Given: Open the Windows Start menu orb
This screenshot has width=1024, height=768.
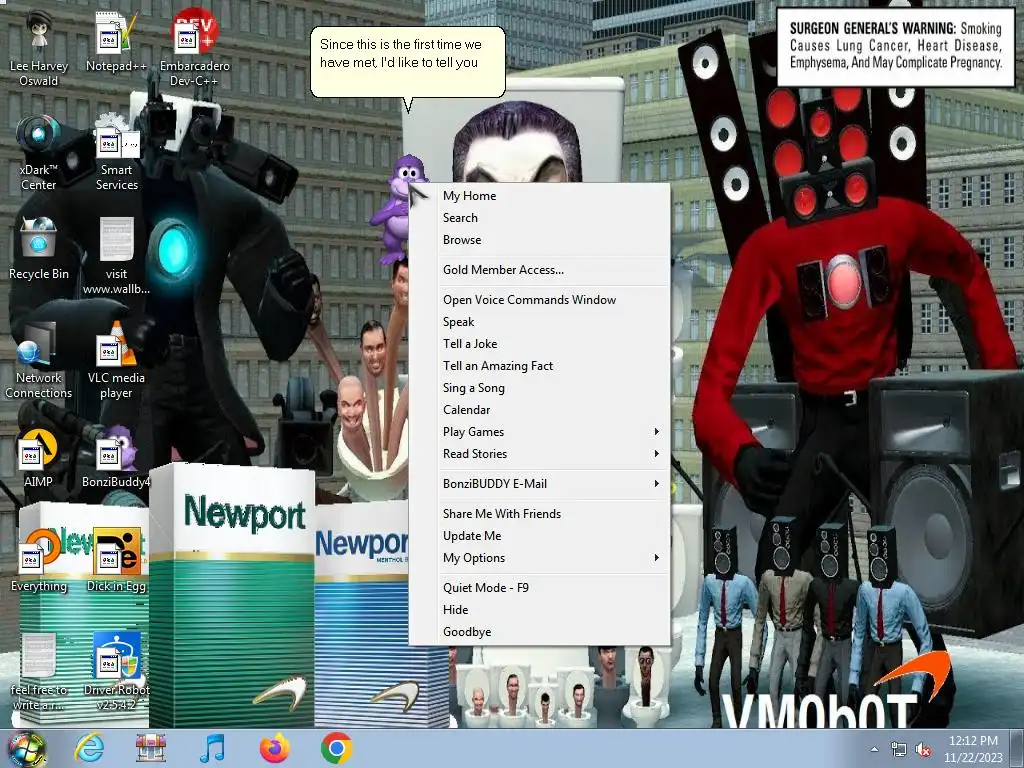Looking at the screenshot, I should tap(27, 748).
